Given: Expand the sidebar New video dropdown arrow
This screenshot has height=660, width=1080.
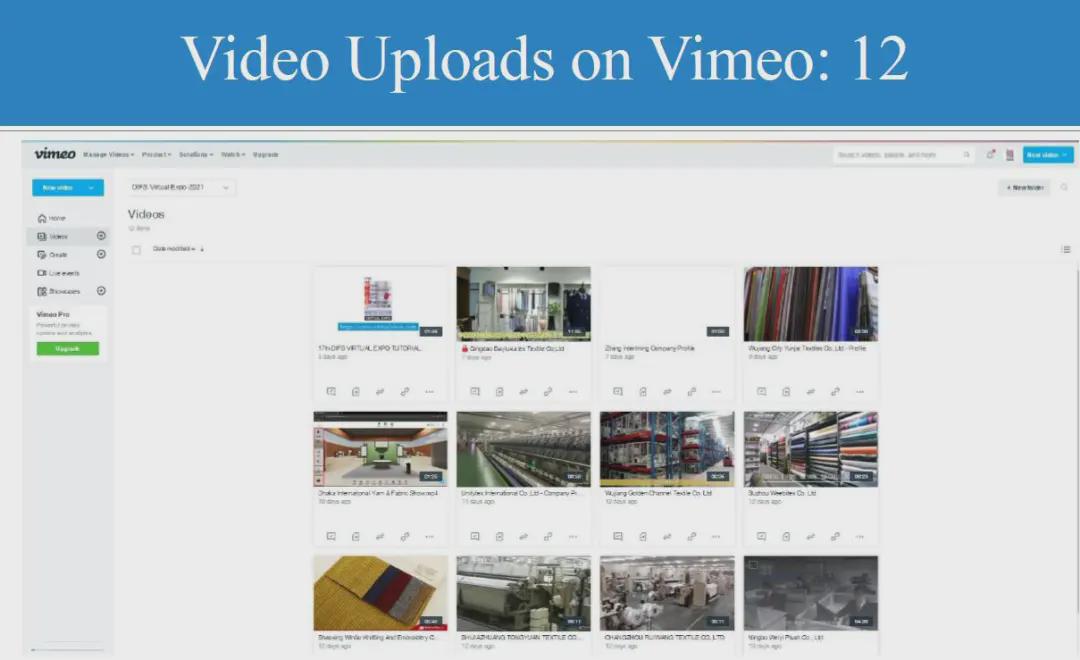Looking at the screenshot, I should coord(92,187).
